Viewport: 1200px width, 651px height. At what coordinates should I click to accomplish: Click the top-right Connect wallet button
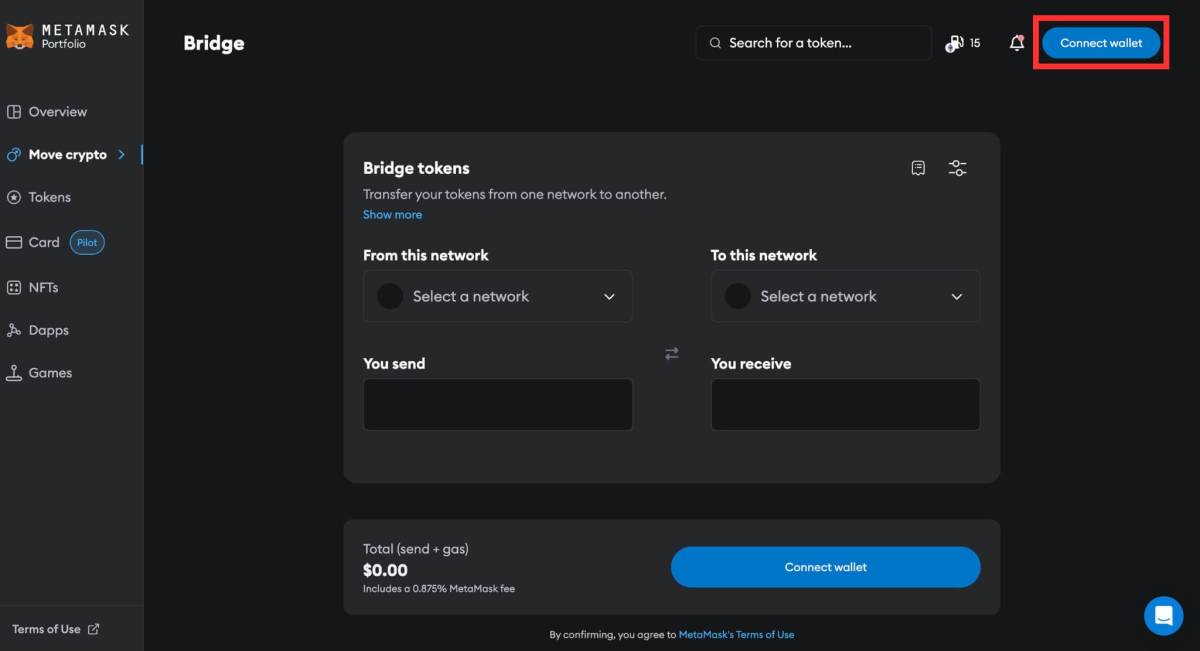pos(1101,43)
